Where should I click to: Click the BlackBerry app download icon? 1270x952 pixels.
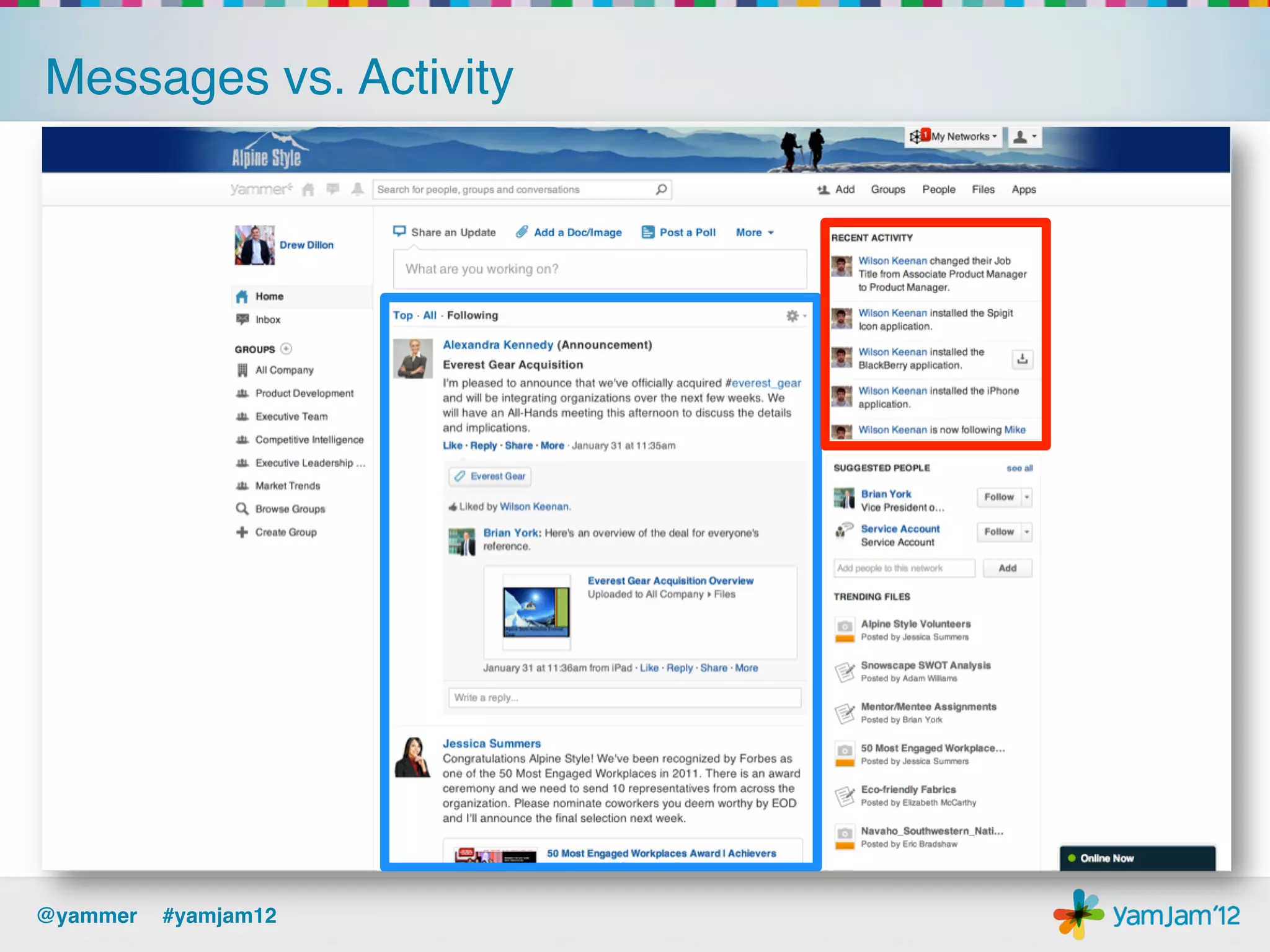(x=1023, y=359)
